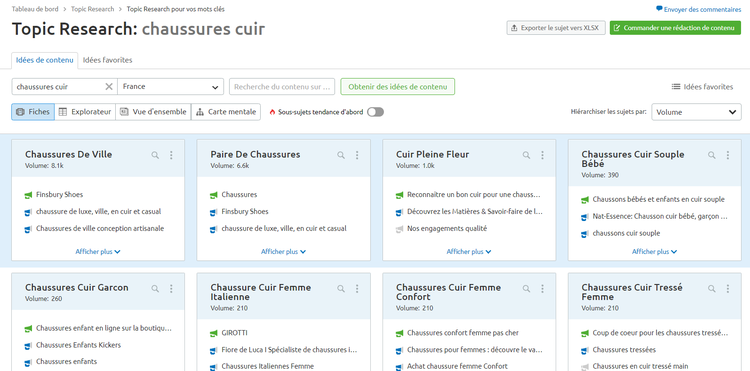Switch to Idées favorites tab

pos(108,60)
